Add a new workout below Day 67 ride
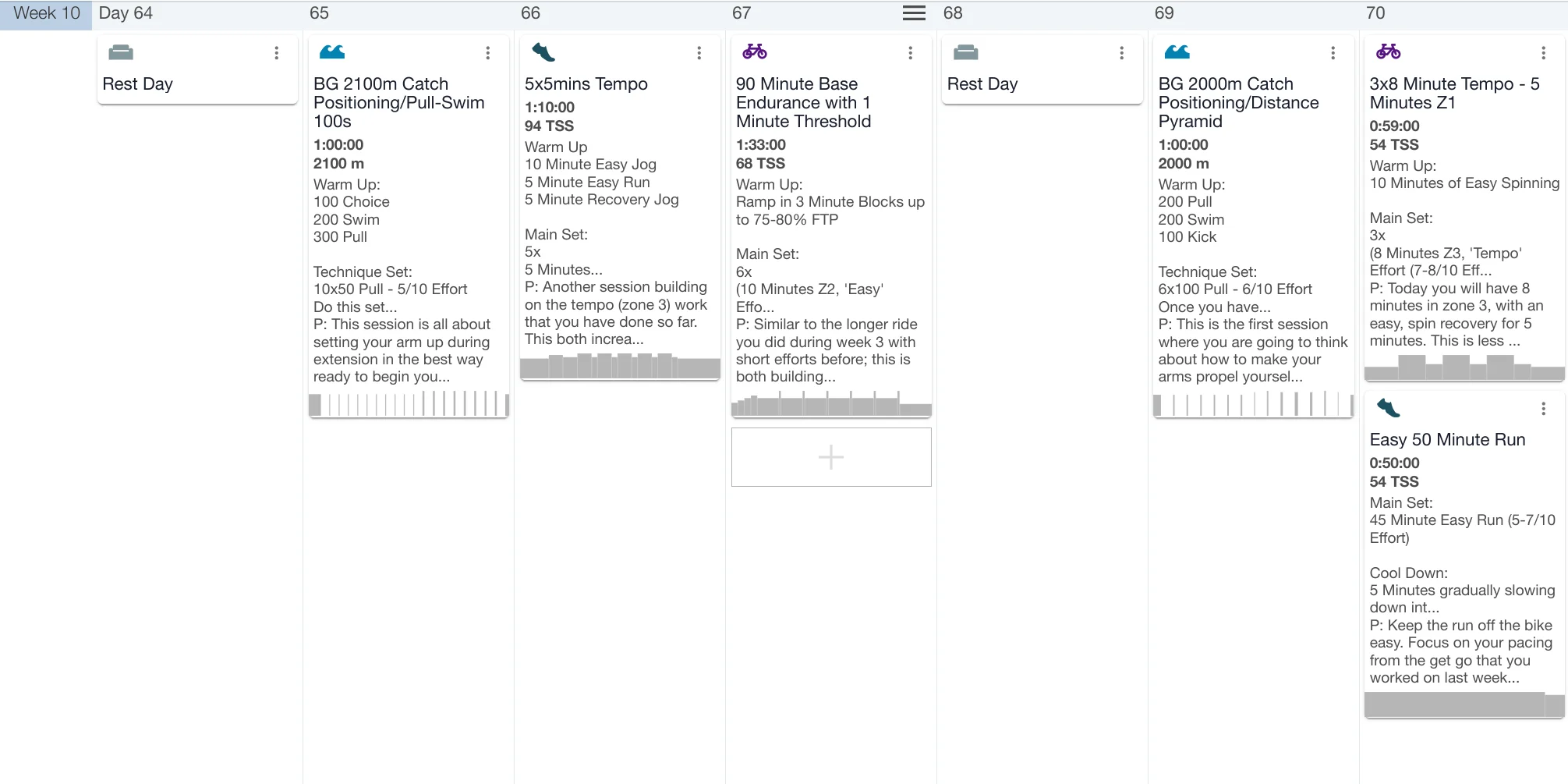 coord(831,457)
